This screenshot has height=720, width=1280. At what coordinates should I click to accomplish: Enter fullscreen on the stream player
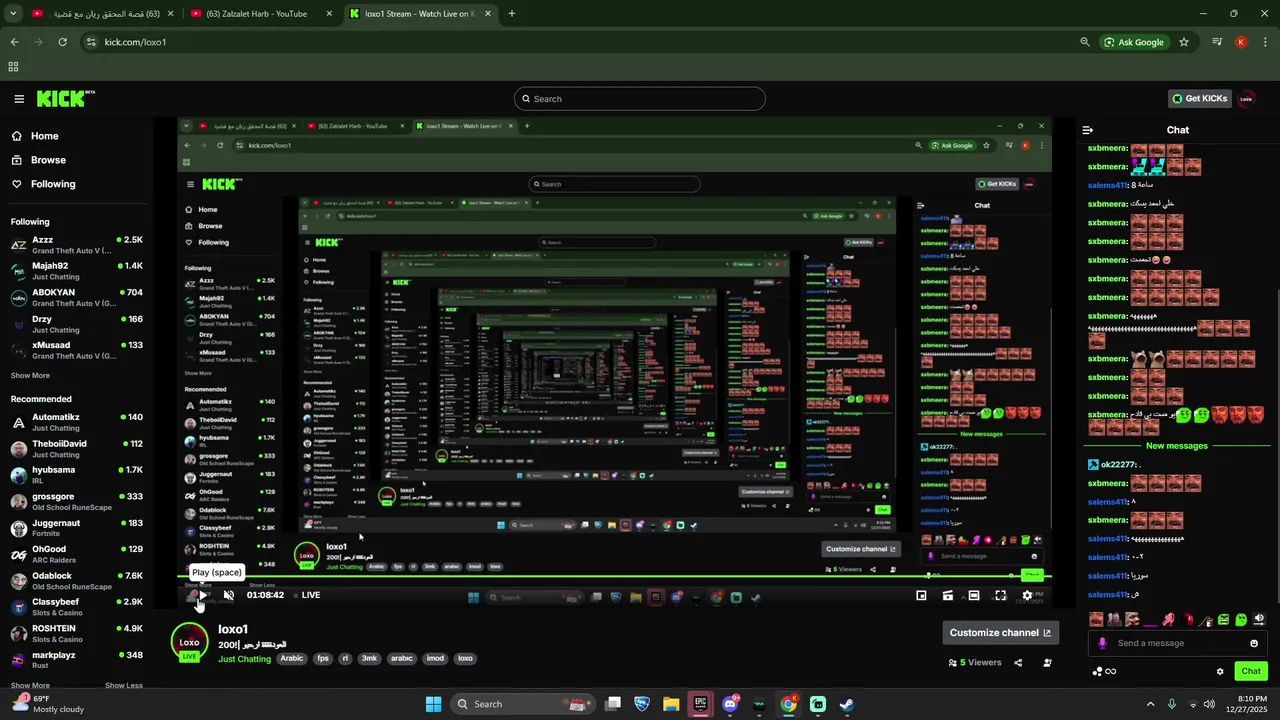1000,595
